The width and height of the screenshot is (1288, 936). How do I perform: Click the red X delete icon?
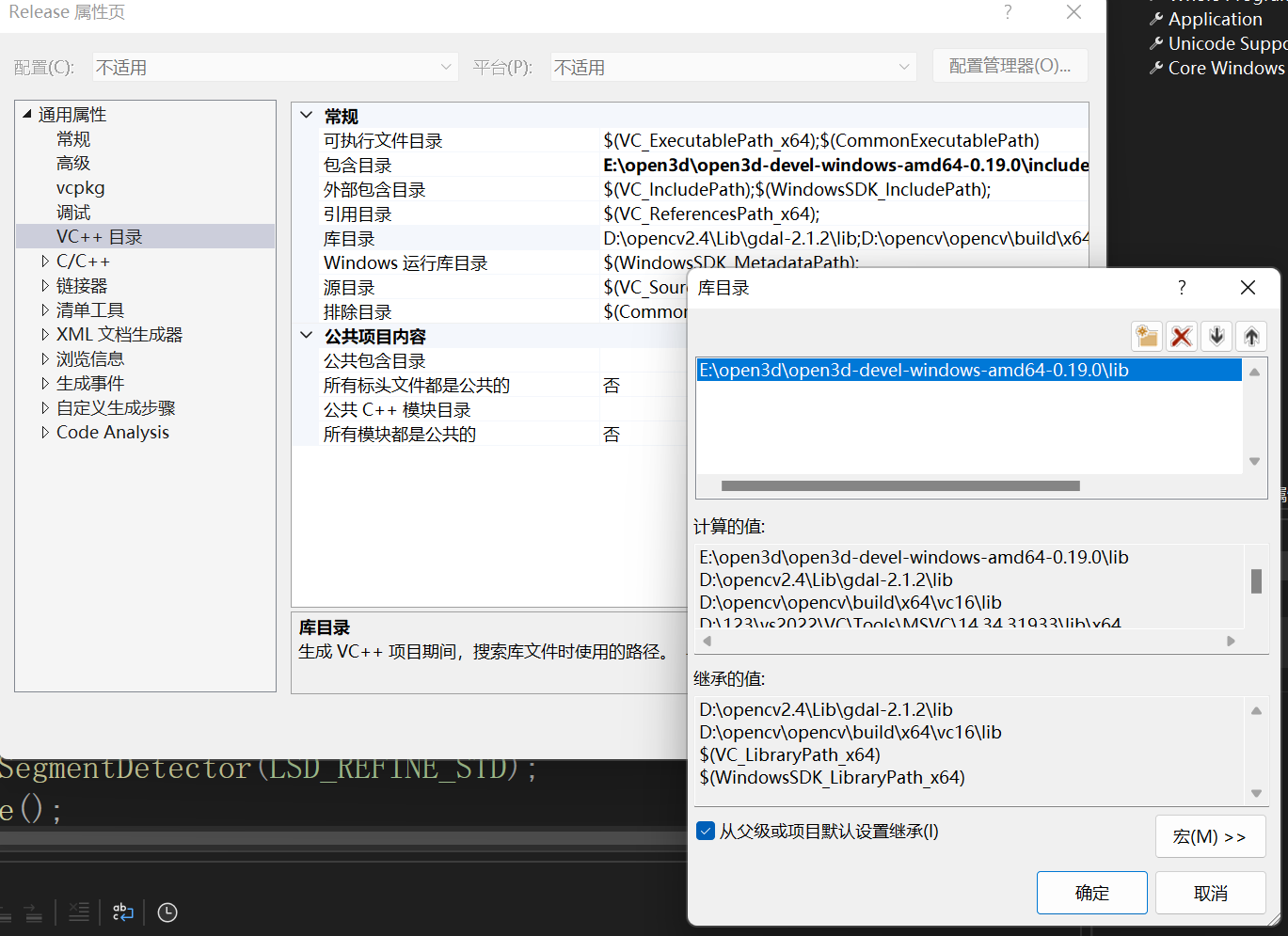[1182, 336]
